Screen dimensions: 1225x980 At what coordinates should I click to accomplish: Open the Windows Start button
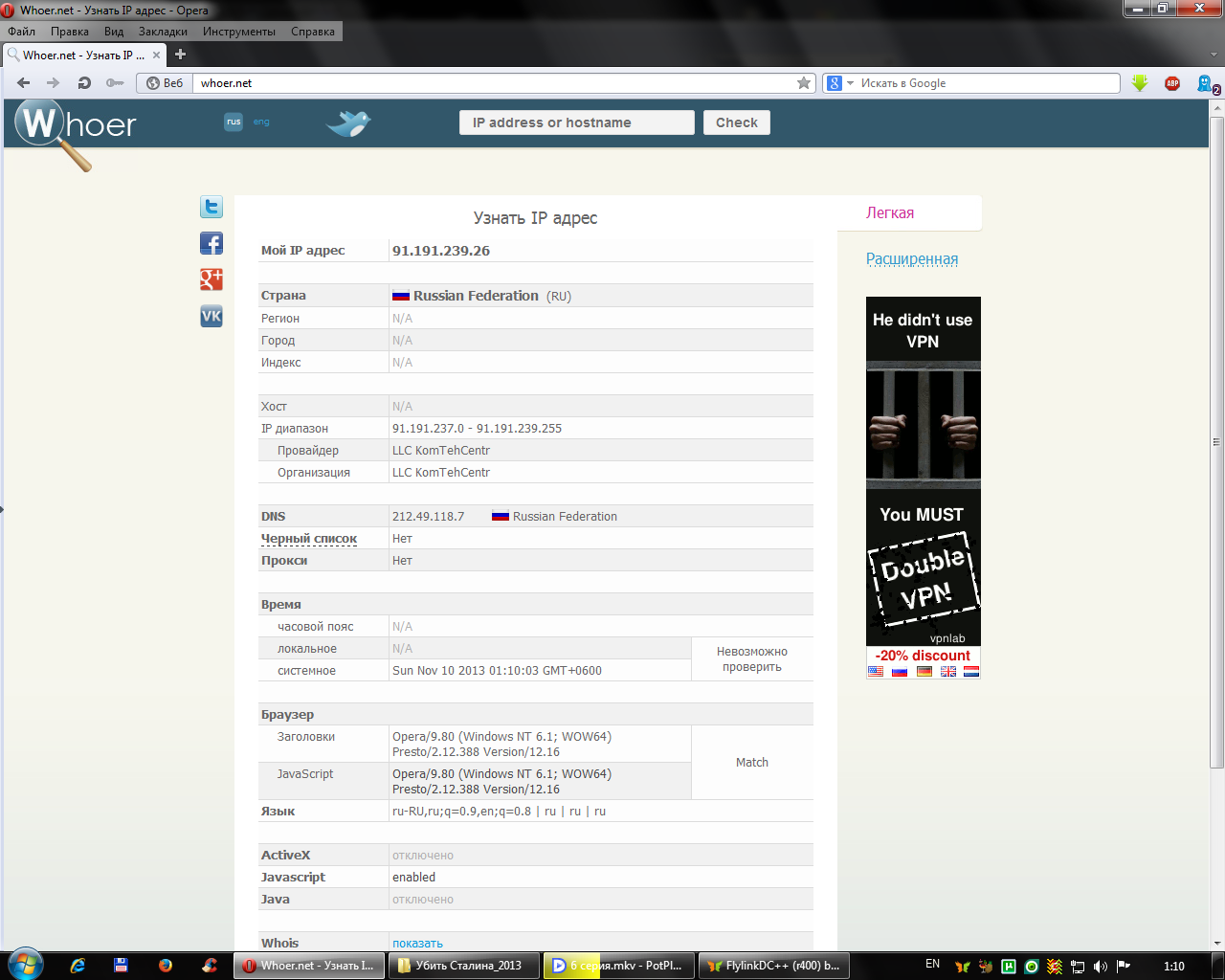24,965
